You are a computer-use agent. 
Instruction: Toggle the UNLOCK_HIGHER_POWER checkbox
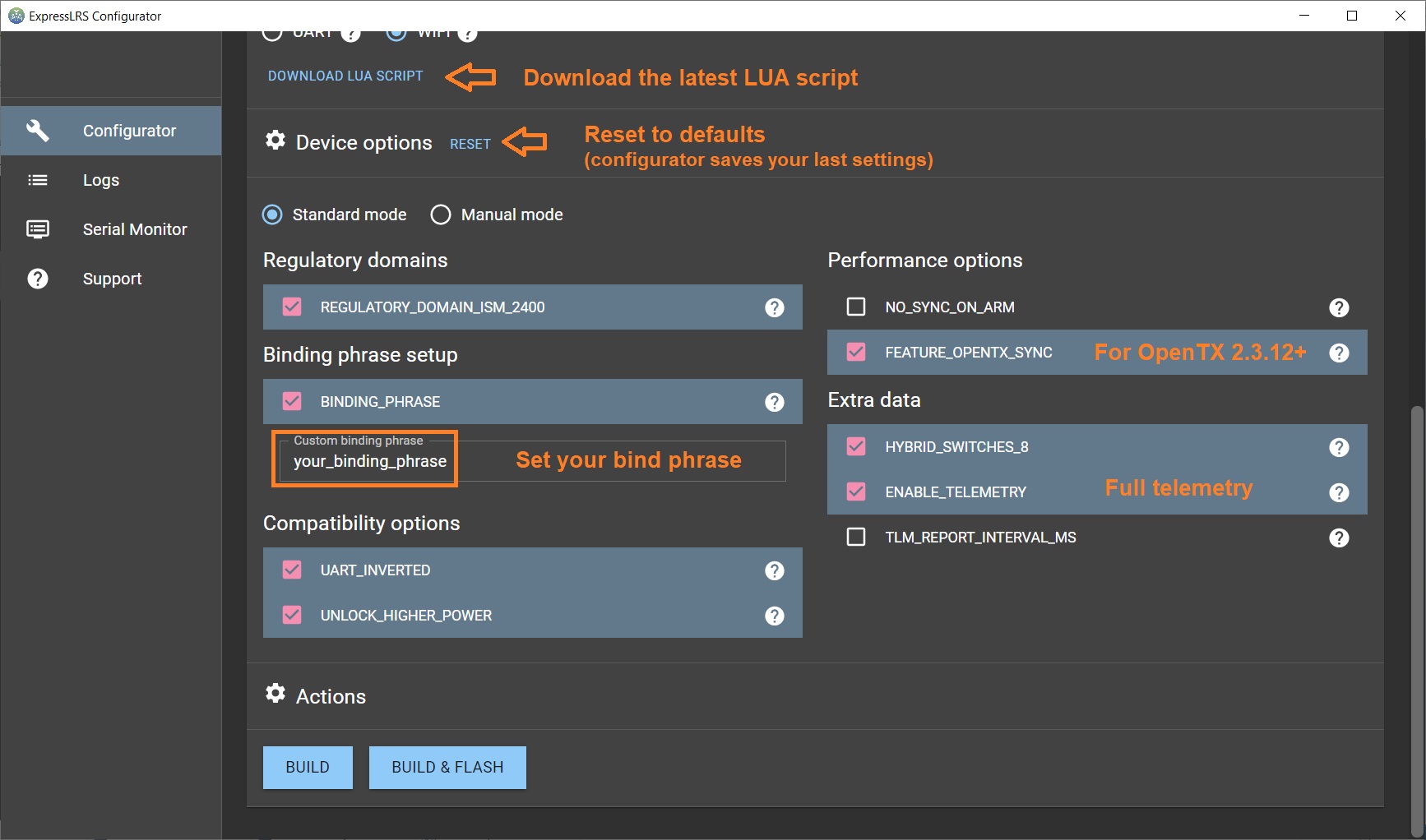(x=292, y=615)
